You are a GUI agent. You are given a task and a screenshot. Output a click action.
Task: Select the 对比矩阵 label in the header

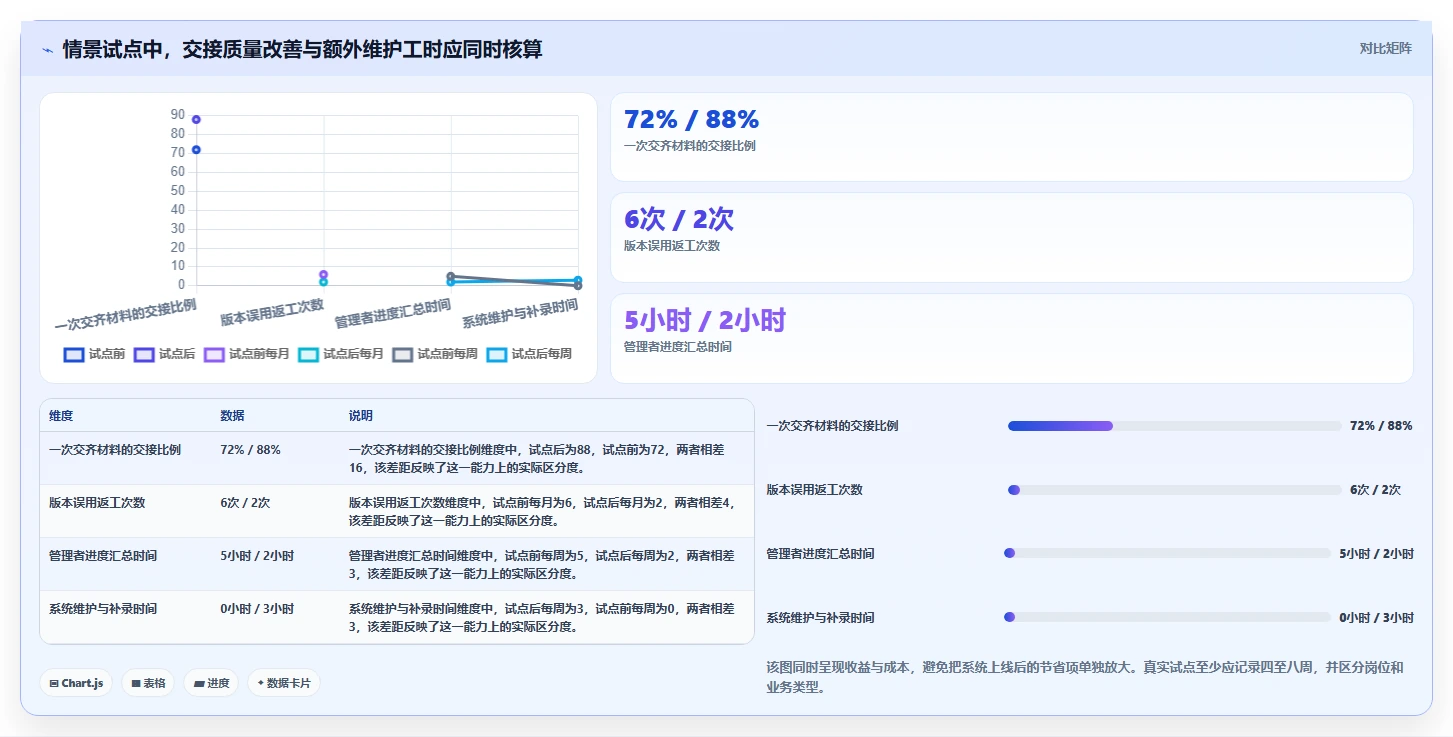click(1385, 48)
